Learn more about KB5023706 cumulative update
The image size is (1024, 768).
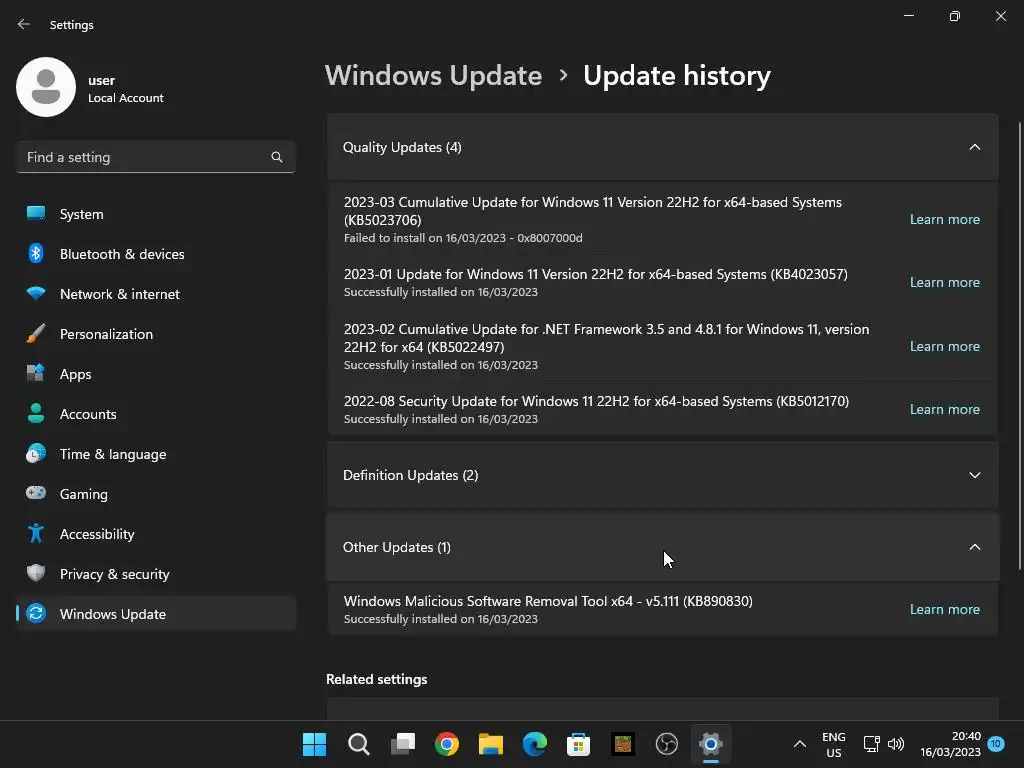tap(945, 219)
